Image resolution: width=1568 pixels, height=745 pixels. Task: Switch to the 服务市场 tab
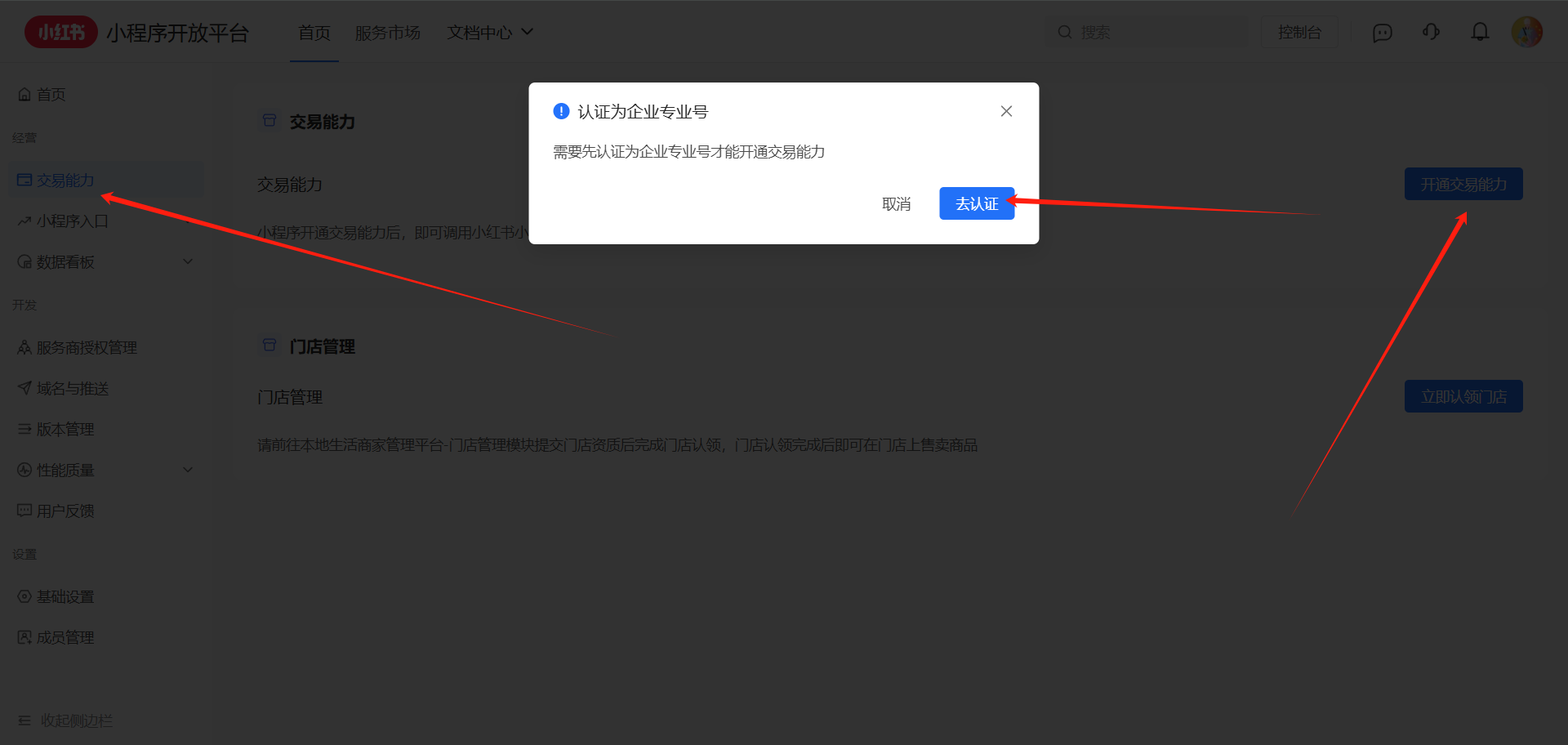(x=387, y=33)
